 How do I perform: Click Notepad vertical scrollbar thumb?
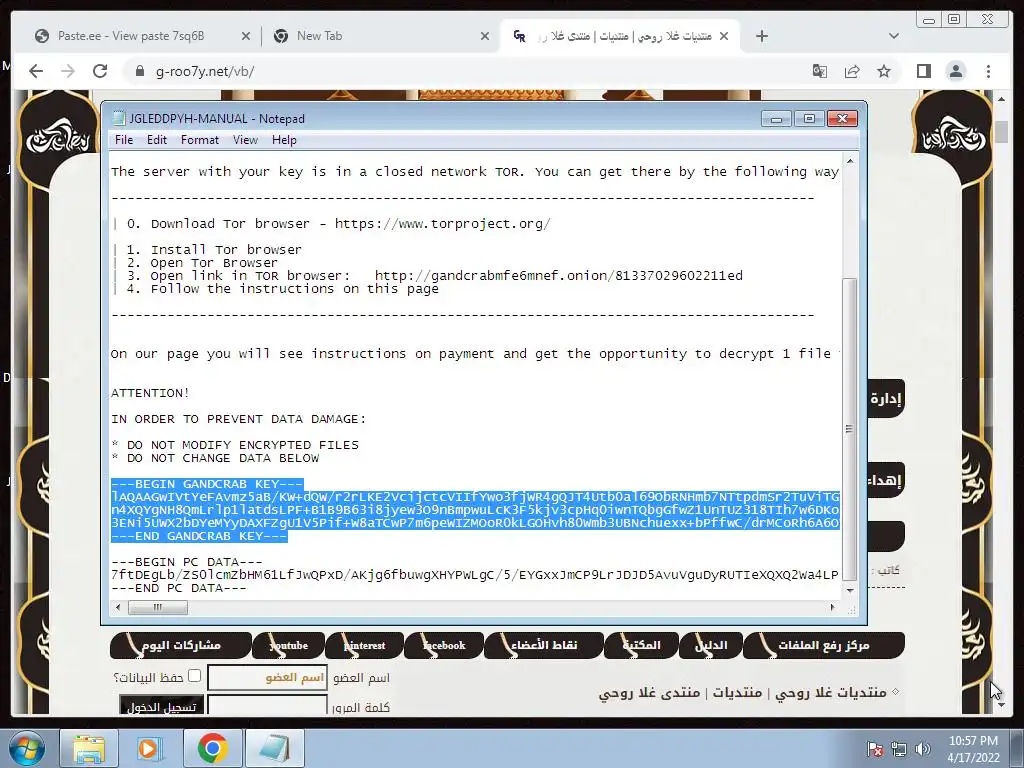tap(850, 428)
